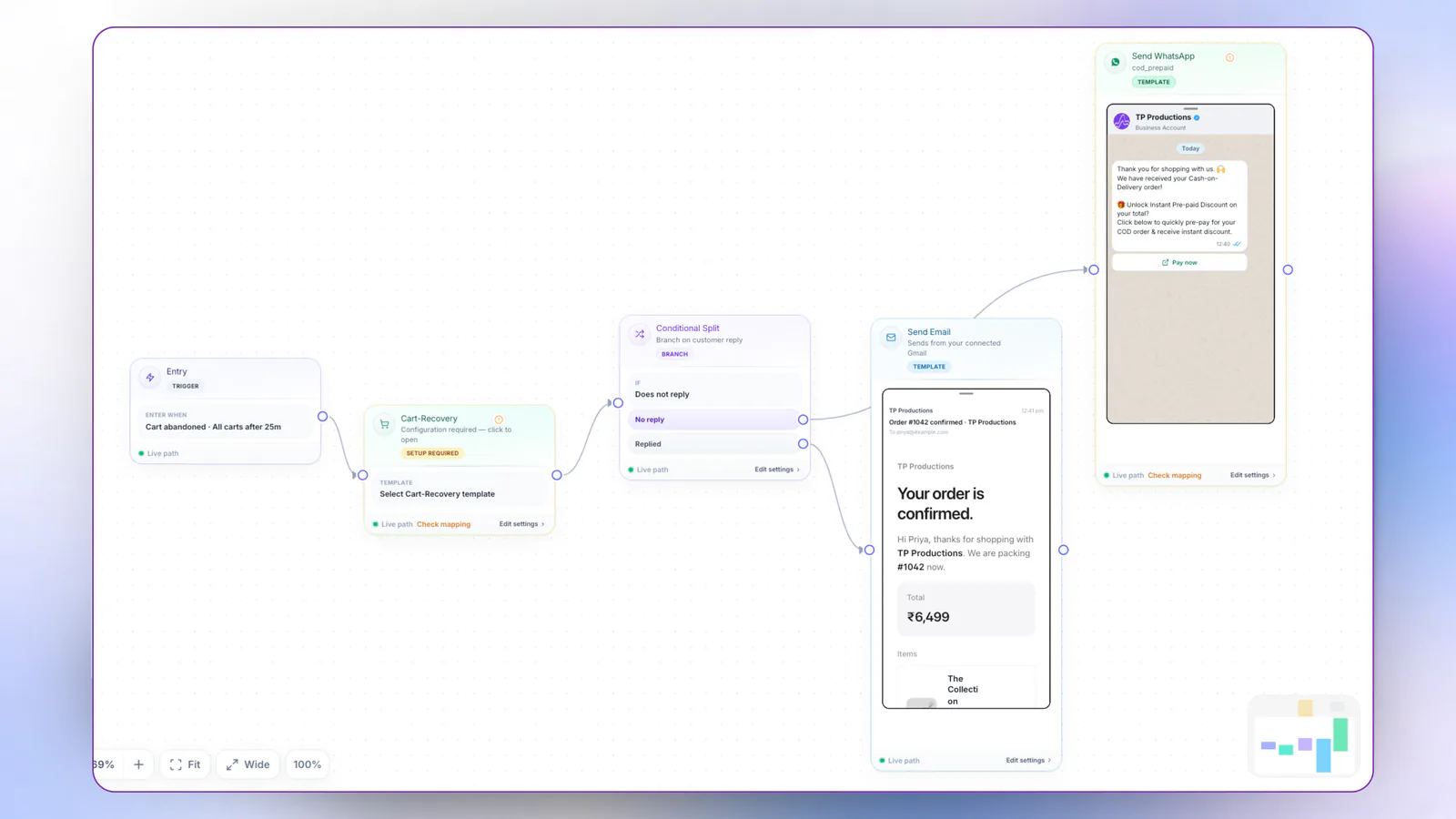
Task: Click the SETUP REQUIRED badge
Action: coord(432,453)
